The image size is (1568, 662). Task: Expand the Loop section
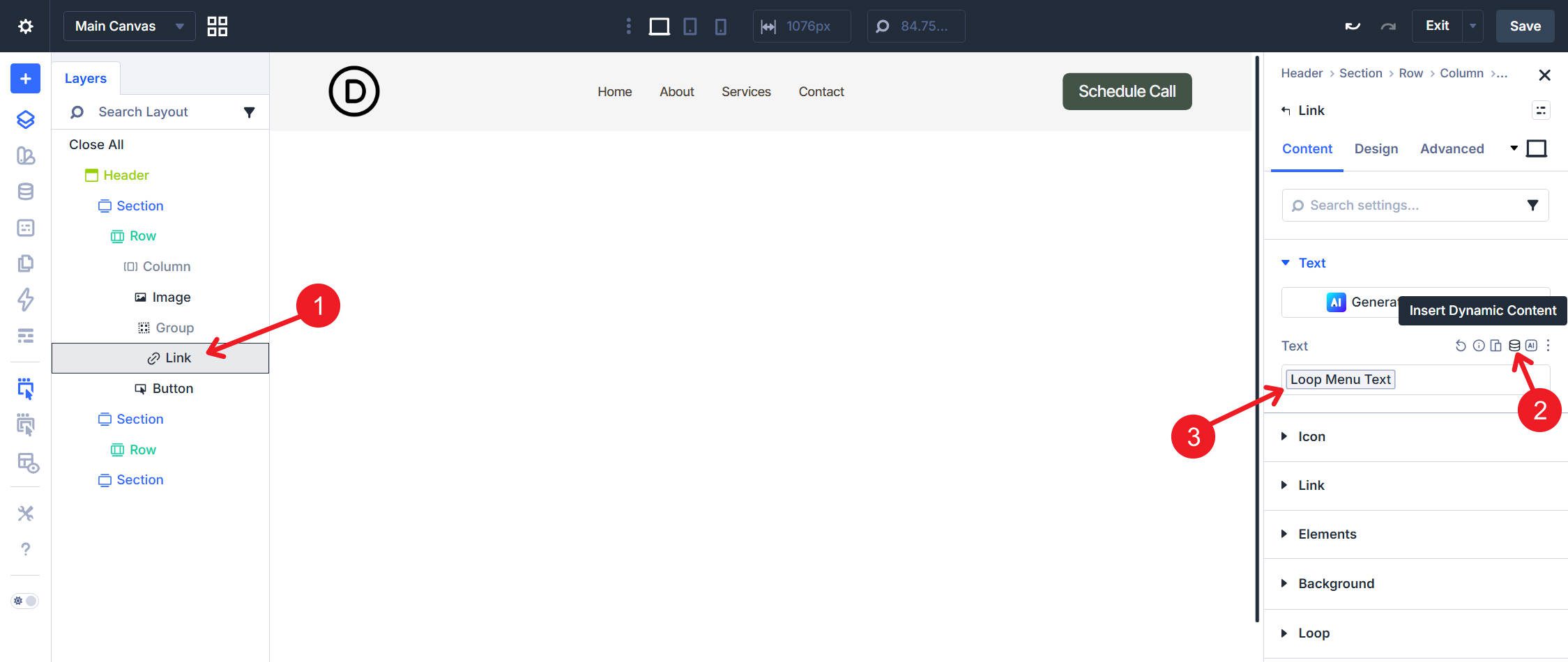click(1314, 633)
